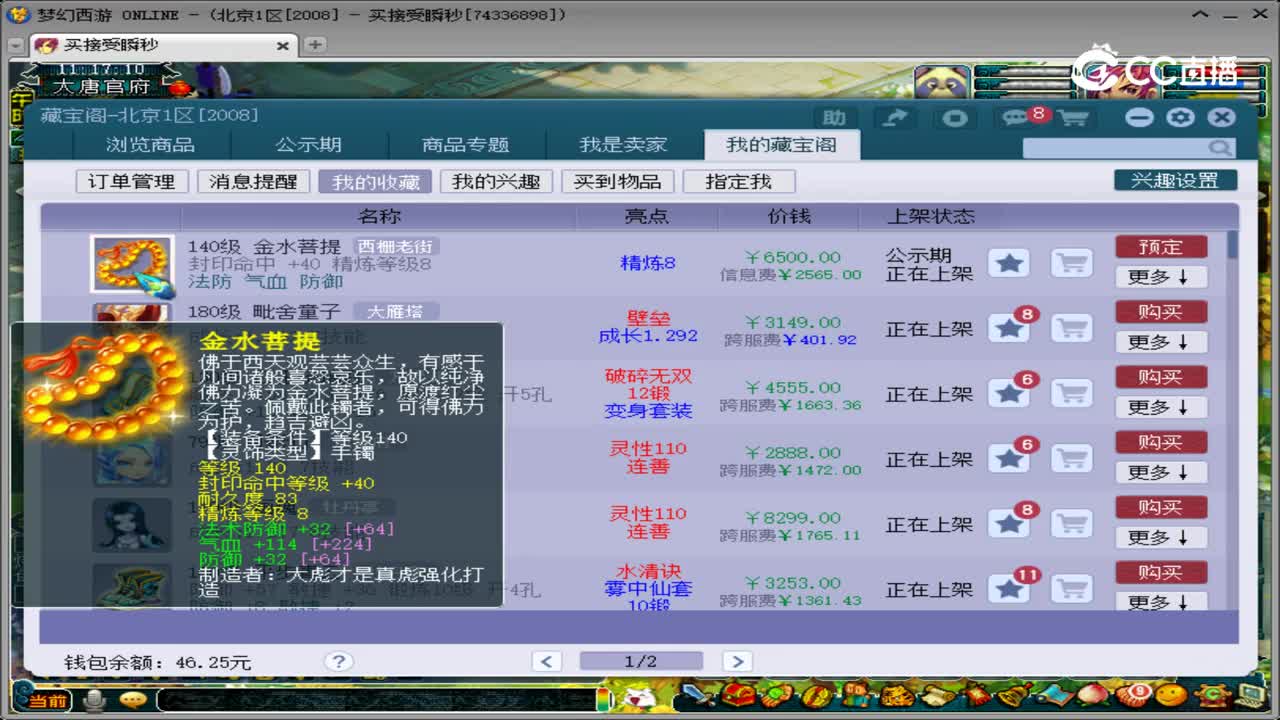Toggle favorite star on ¥6500.00 金水菩提 row
The image size is (1280, 720).
pyautogui.click(x=1009, y=263)
